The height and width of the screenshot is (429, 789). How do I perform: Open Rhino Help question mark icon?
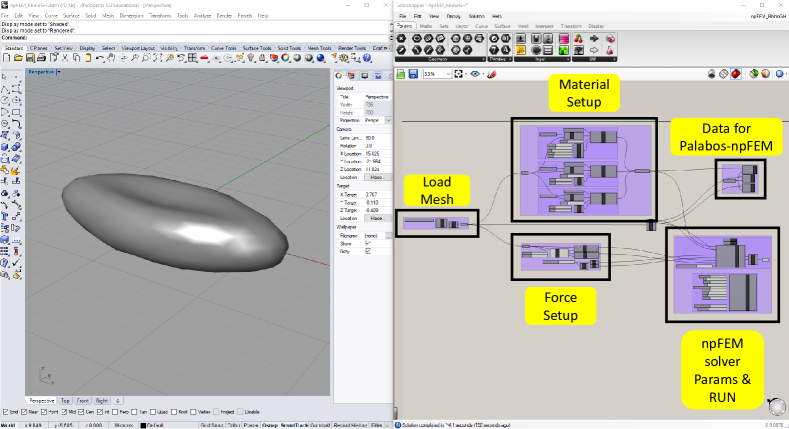click(x=367, y=58)
